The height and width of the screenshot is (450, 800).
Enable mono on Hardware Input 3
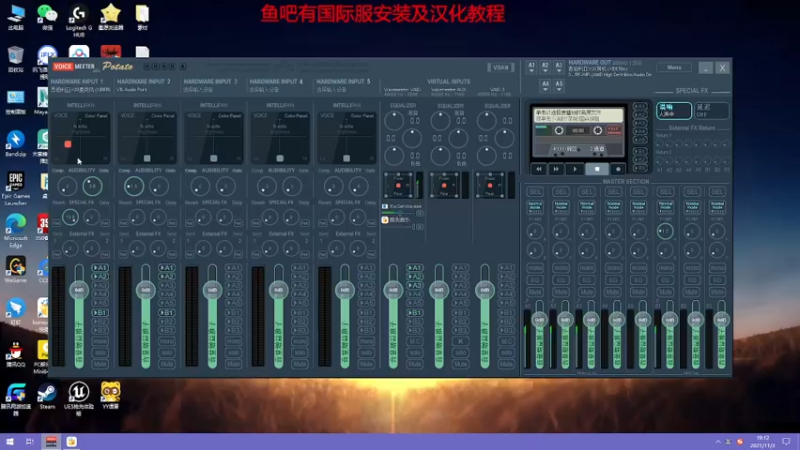click(233, 341)
